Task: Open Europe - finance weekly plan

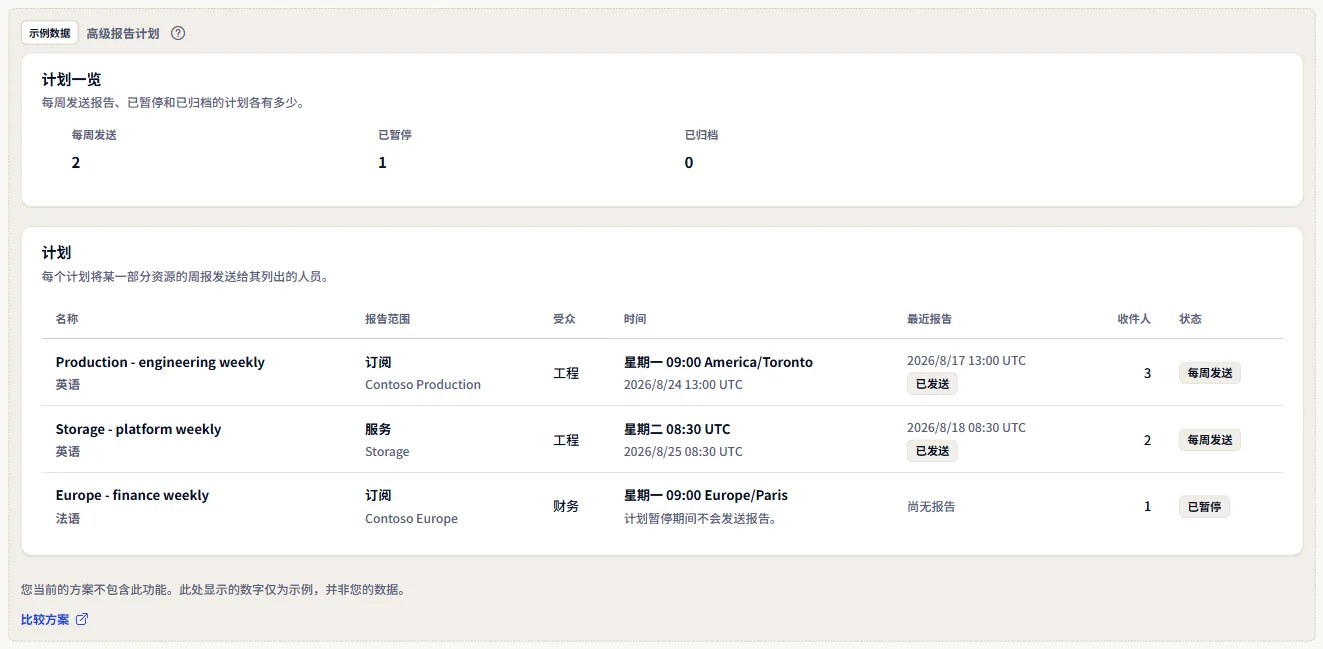Action: (x=132, y=495)
